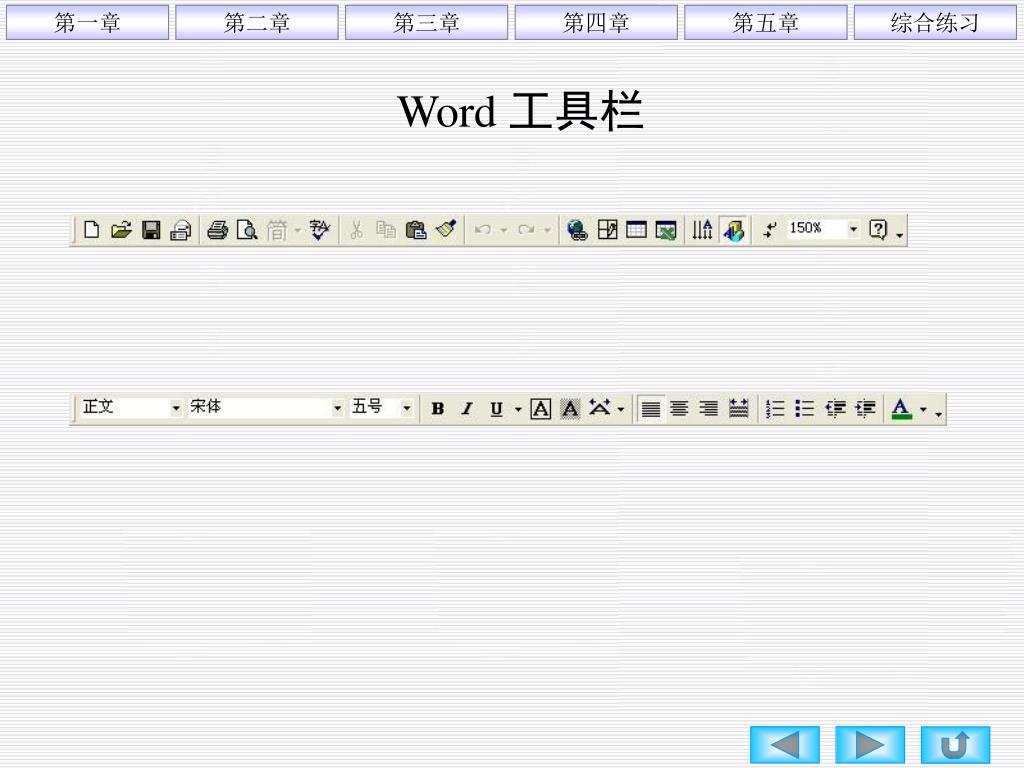Apply Font Color with the green A
The height and width of the screenshot is (768, 1024).
point(901,409)
